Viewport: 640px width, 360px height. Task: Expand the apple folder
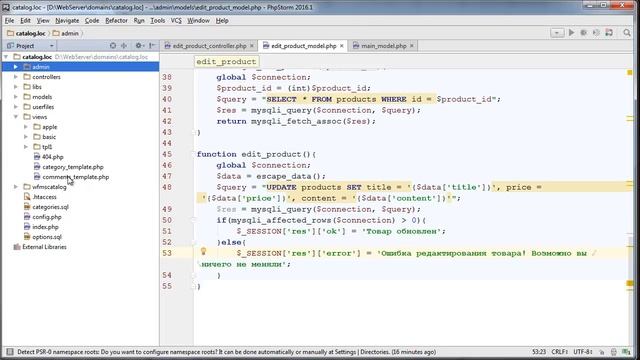coord(26,127)
